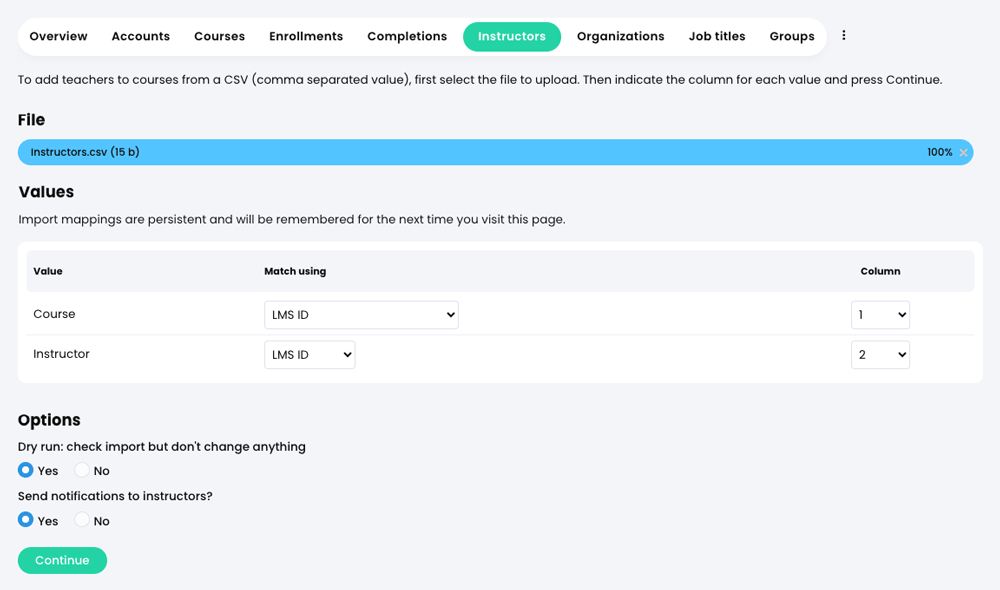The height and width of the screenshot is (590, 1000).
Task: Switch to the Completions tab
Action: (x=406, y=35)
